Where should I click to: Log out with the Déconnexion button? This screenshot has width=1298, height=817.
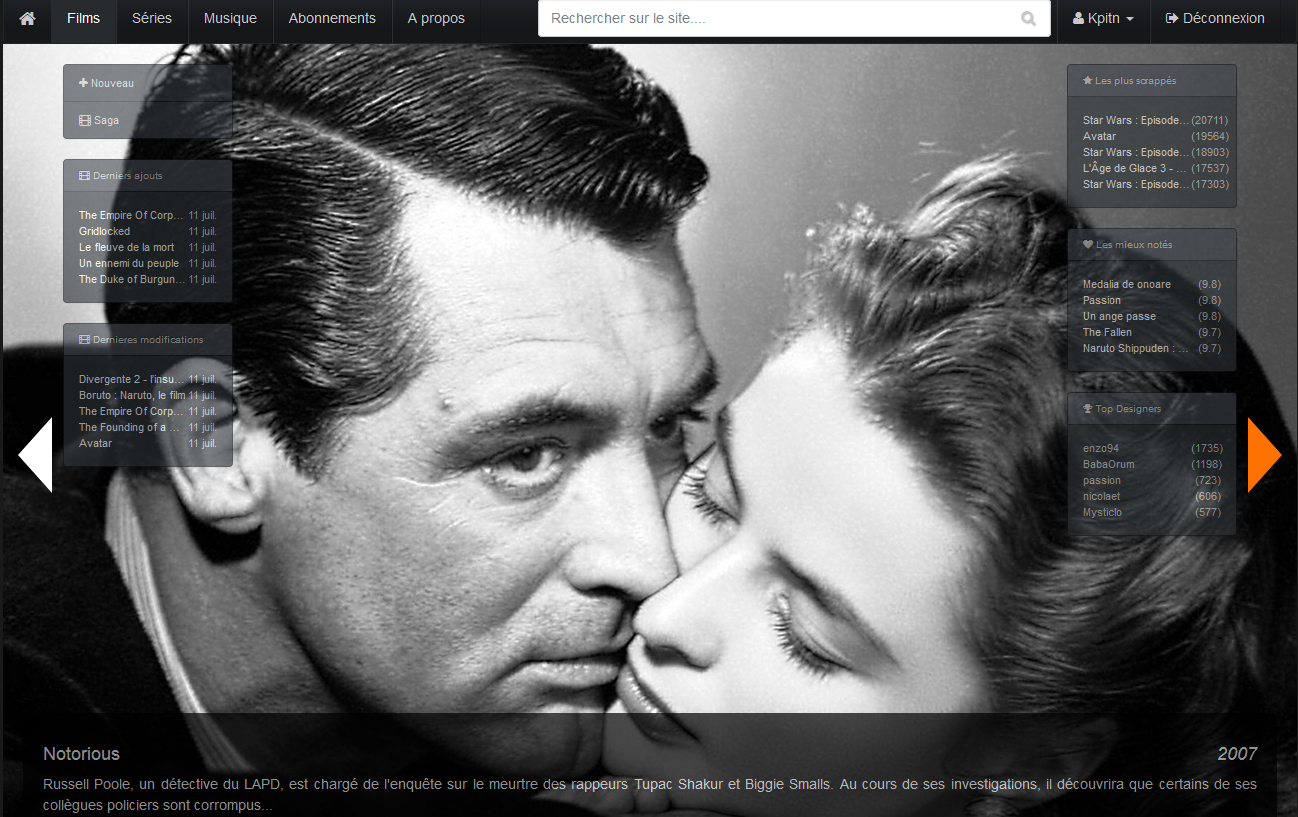tap(1215, 18)
